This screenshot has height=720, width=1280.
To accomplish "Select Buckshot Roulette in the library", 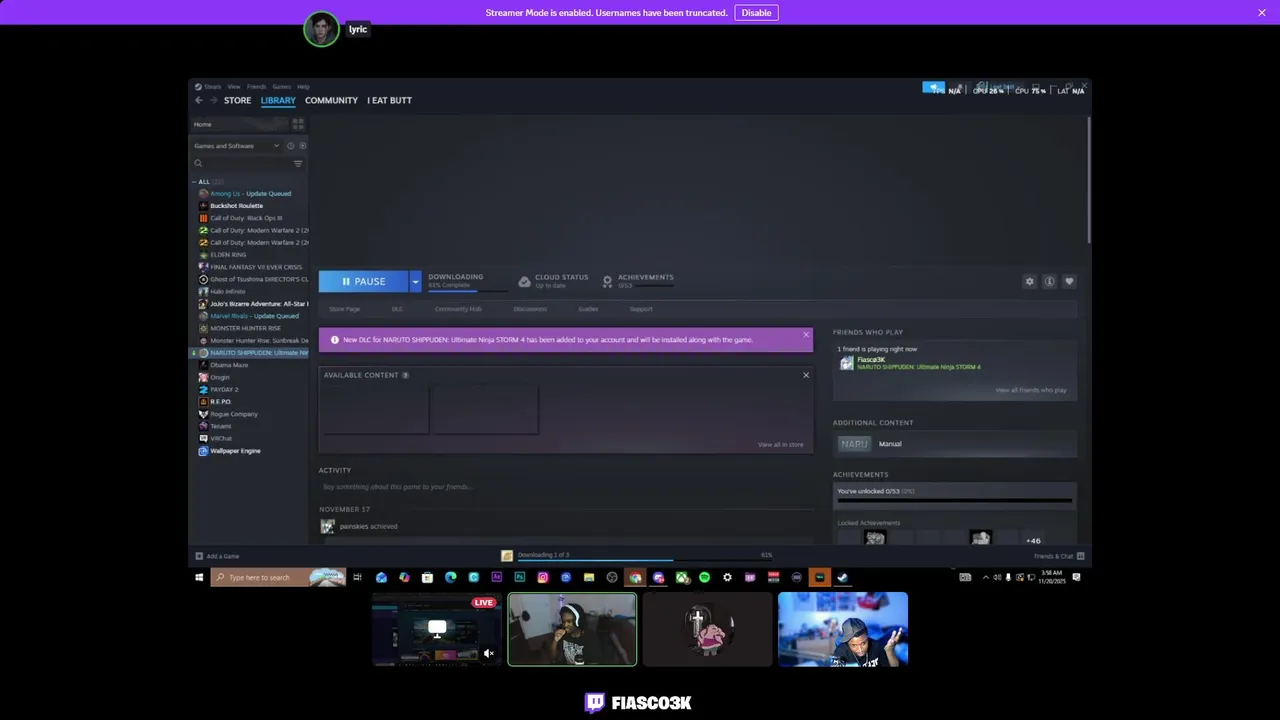I will 236,206.
